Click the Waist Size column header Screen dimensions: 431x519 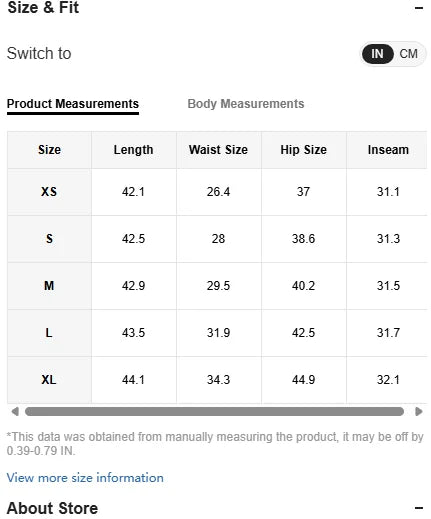click(x=218, y=150)
